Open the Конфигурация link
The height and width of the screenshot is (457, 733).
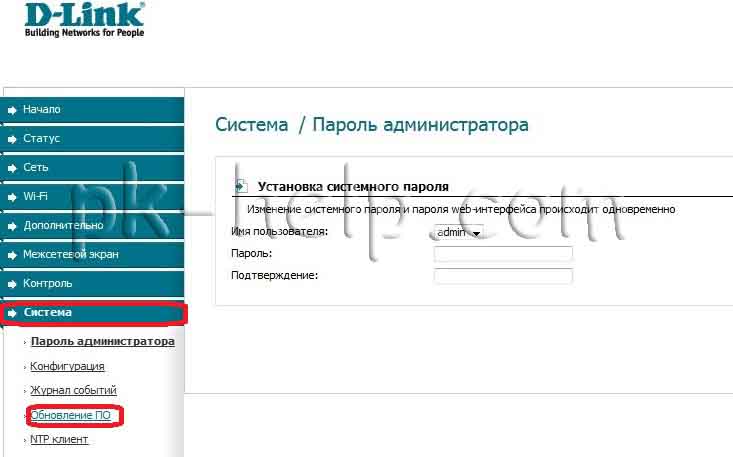coord(67,366)
